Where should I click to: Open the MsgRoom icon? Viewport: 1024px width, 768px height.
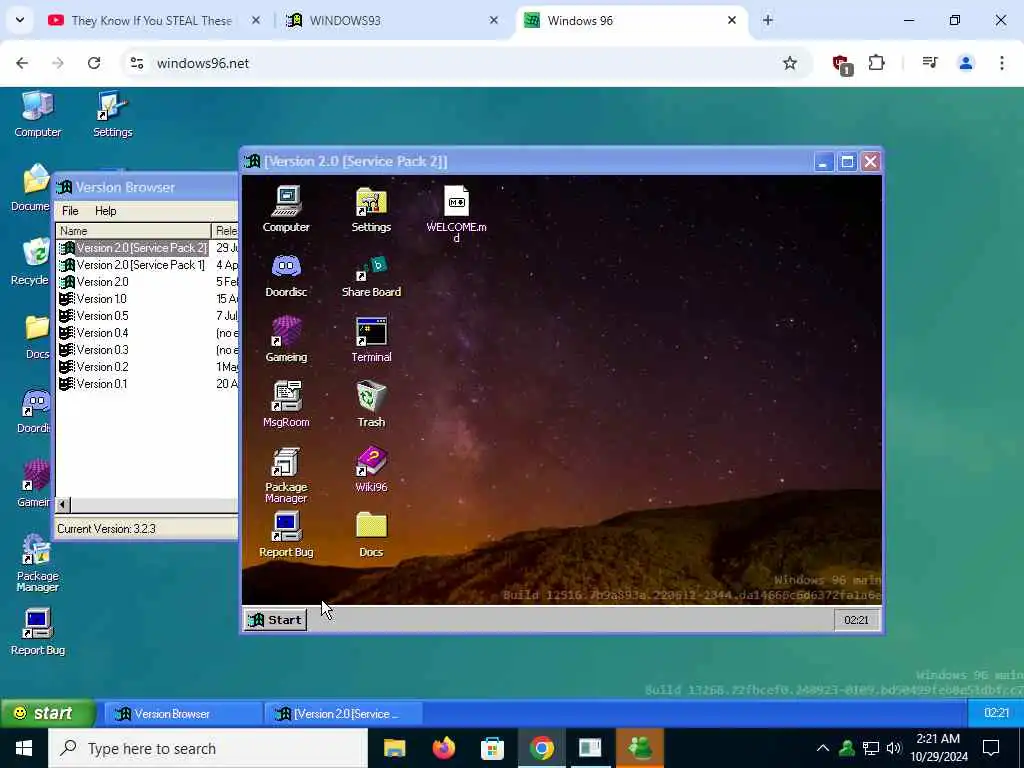click(x=286, y=404)
